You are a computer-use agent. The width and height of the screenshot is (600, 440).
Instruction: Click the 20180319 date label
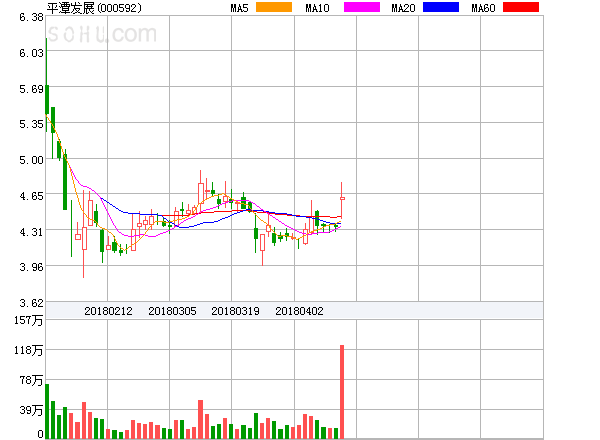coord(235,311)
